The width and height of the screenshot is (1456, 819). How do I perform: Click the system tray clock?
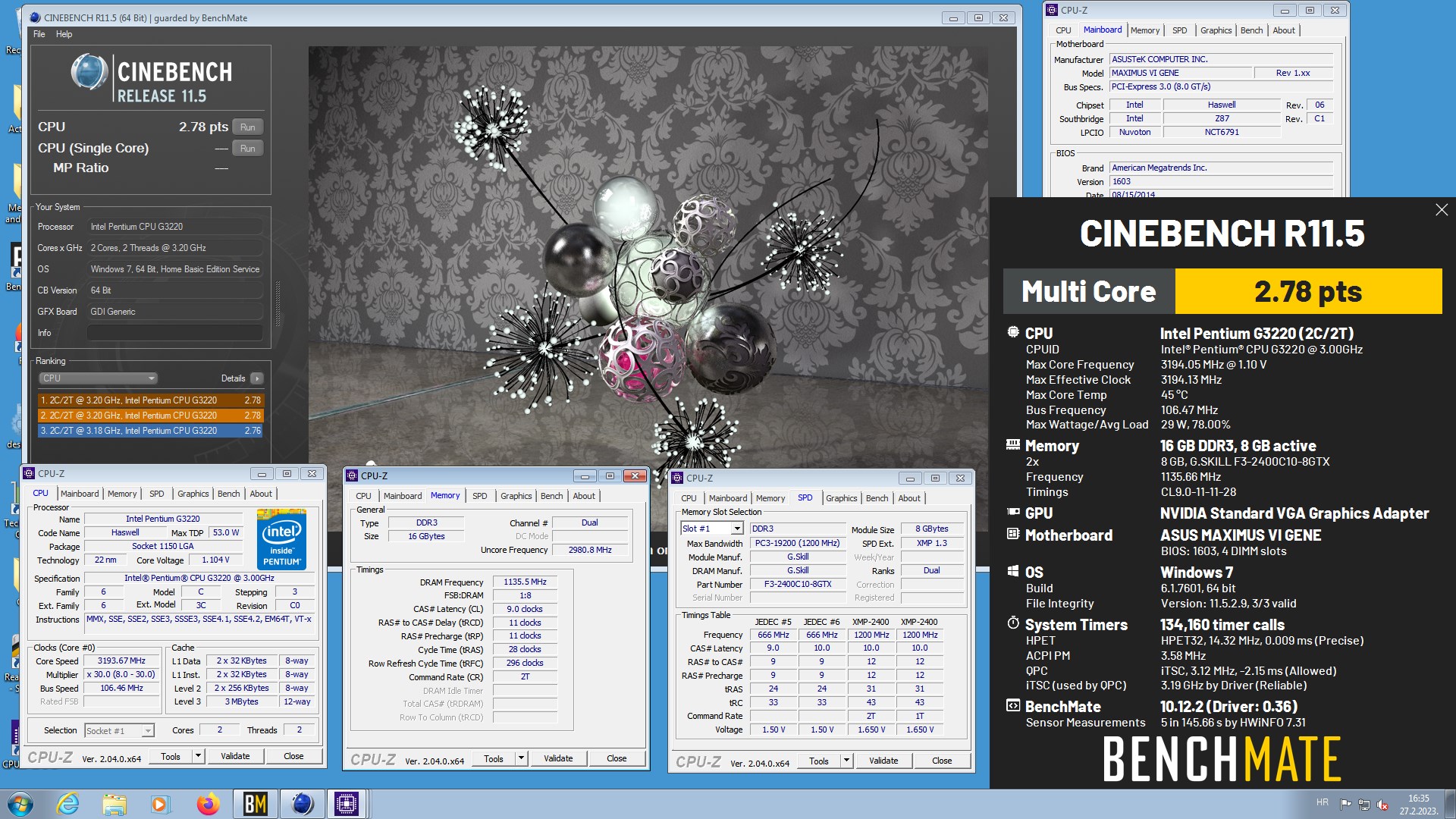pos(1418,805)
